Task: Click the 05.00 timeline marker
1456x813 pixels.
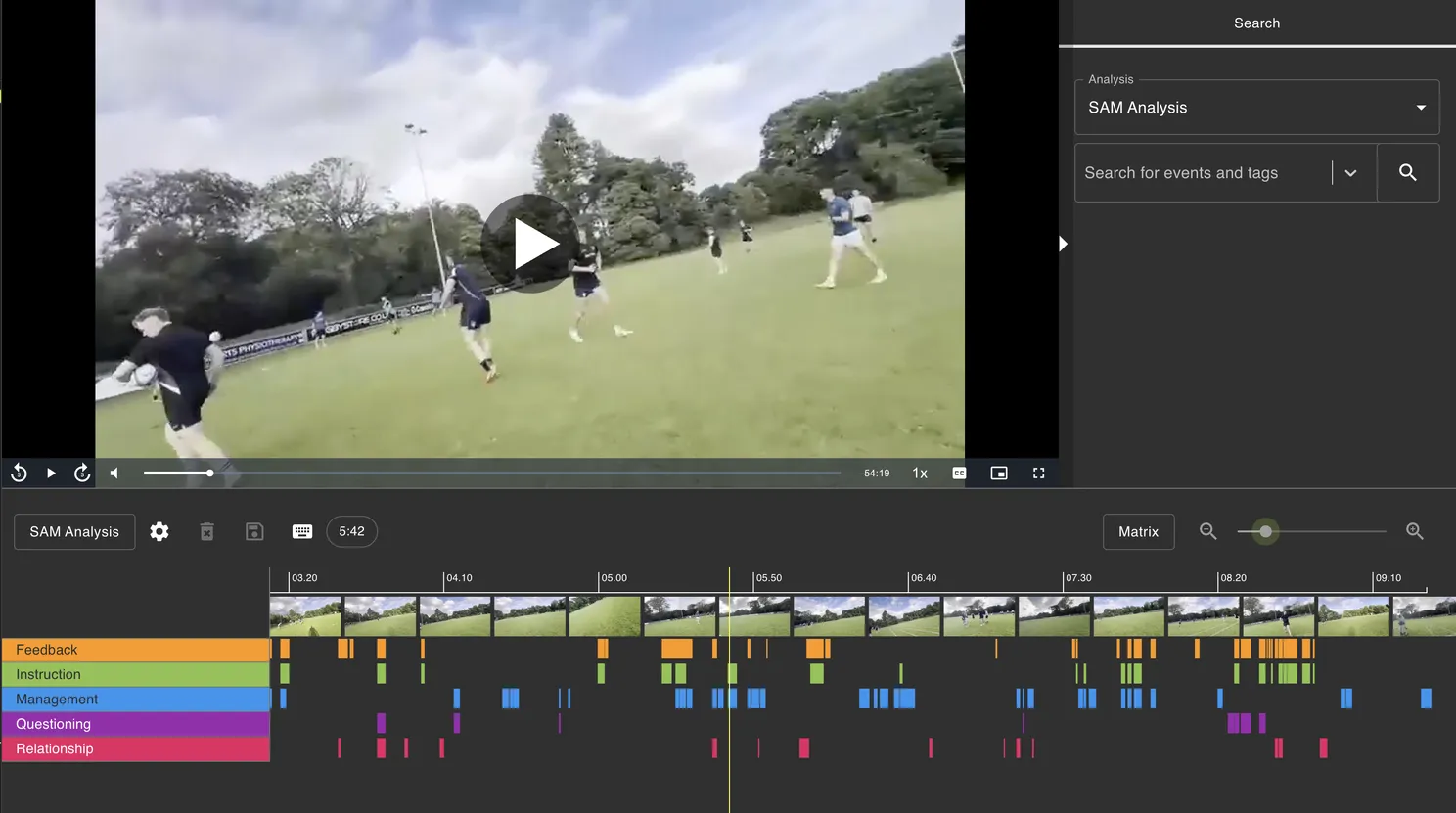Action: pyautogui.click(x=614, y=578)
